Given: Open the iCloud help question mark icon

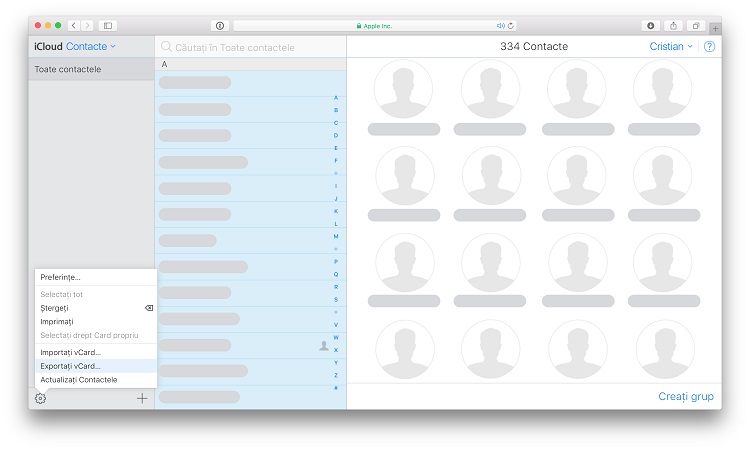Looking at the screenshot, I should [709, 47].
